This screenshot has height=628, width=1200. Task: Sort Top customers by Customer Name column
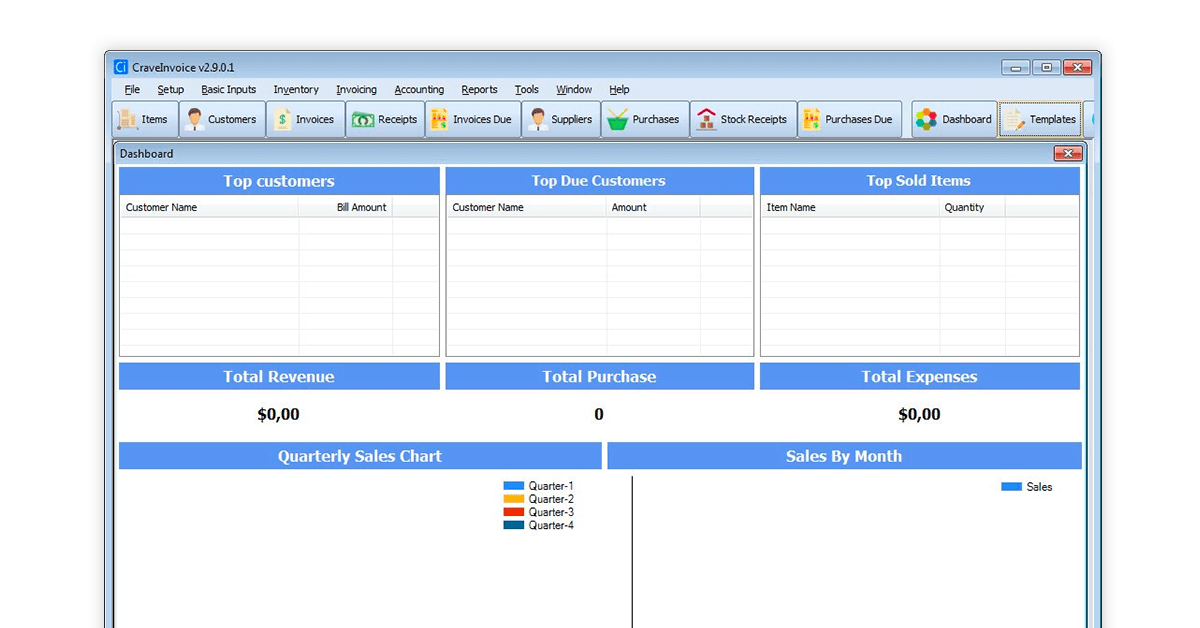(x=209, y=207)
